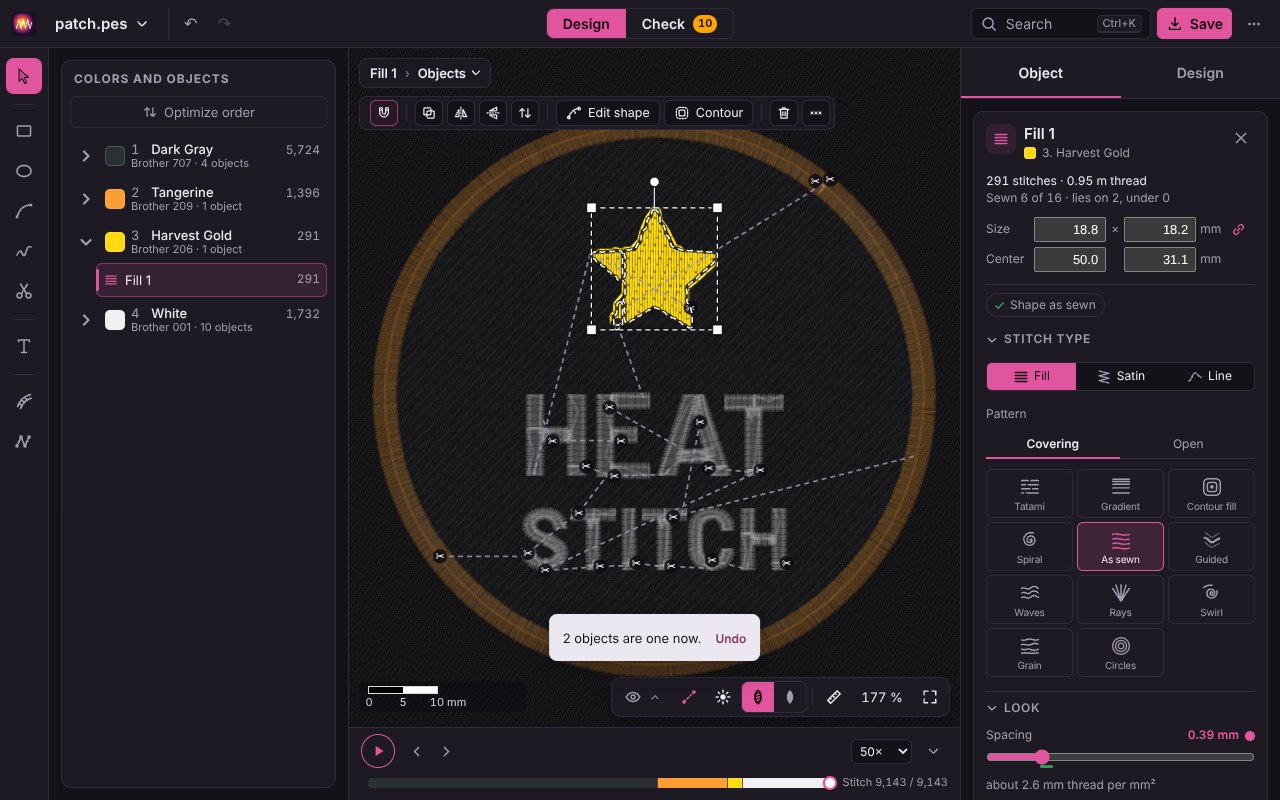The width and height of the screenshot is (1280, 800).
Task: Select the Spiral fill pattern
Action: [x=1029, y=546]
